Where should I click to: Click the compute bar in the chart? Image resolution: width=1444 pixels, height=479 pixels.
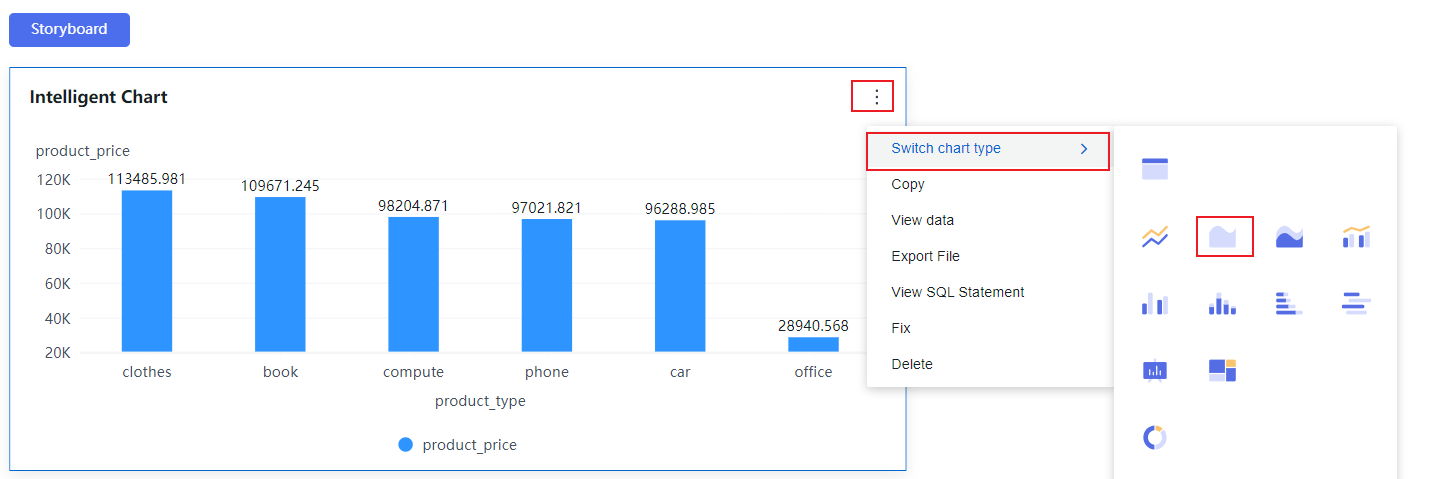(413, 284)
